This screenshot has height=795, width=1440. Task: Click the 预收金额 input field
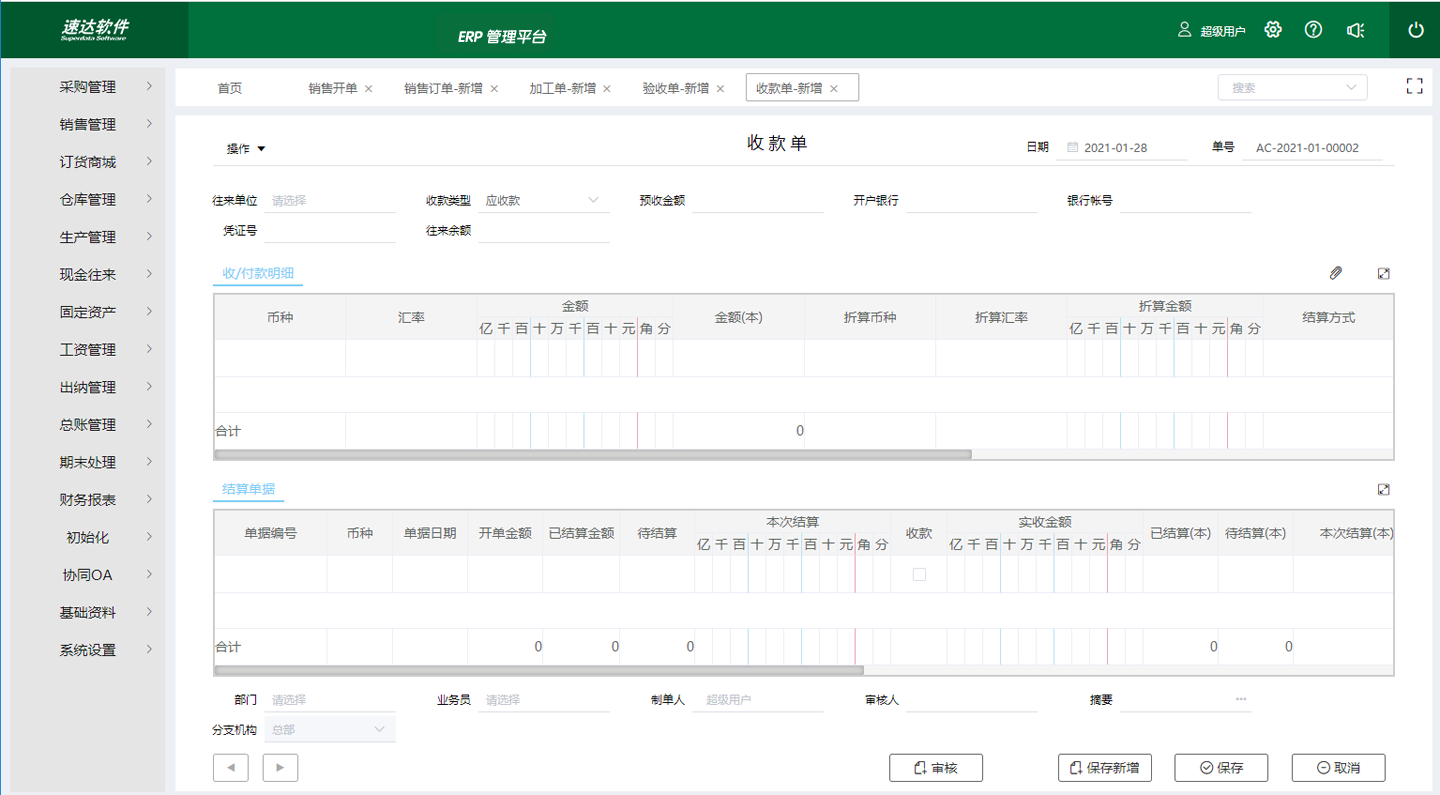point(757,200)
